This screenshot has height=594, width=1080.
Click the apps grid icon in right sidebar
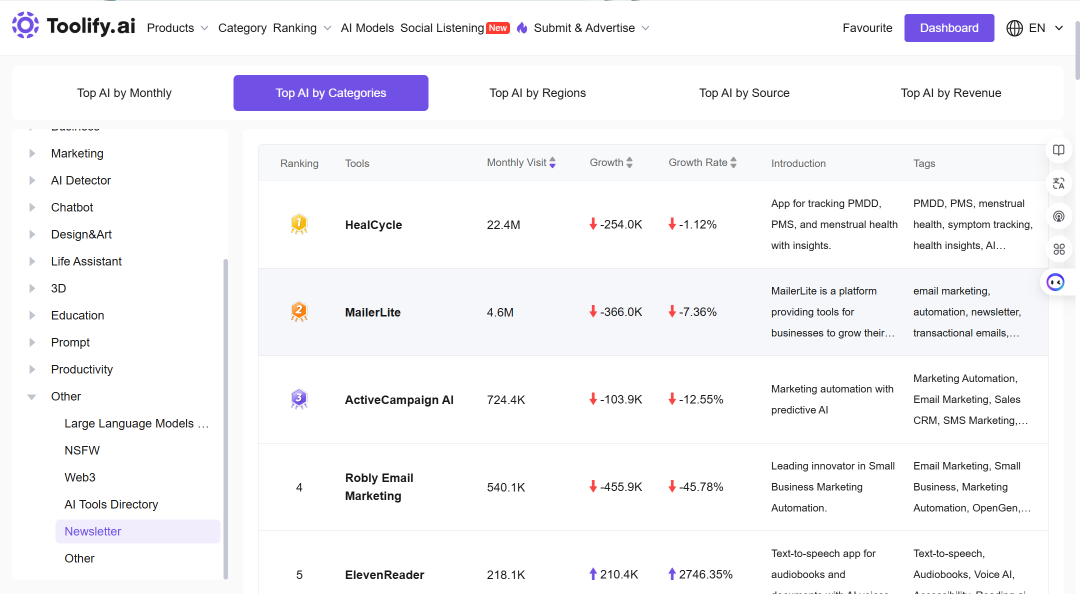coord(1059,249)
